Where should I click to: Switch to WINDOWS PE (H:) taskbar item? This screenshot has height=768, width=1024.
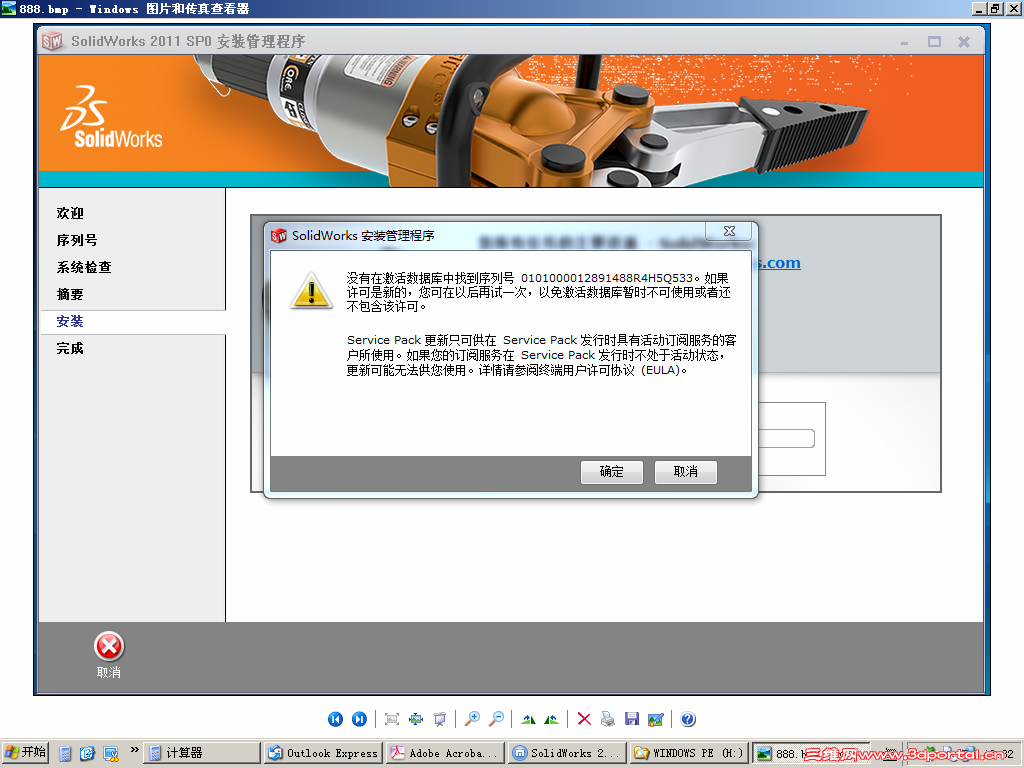689,753
